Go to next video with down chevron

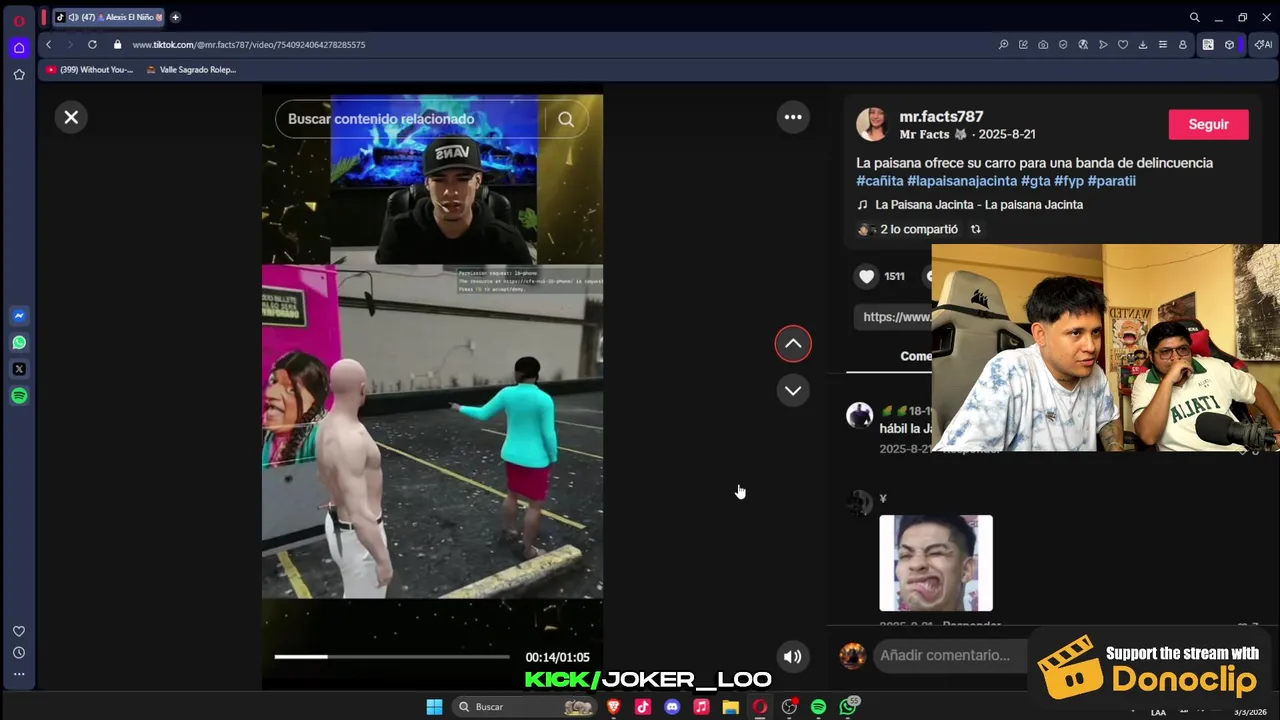tap(793, 390)
